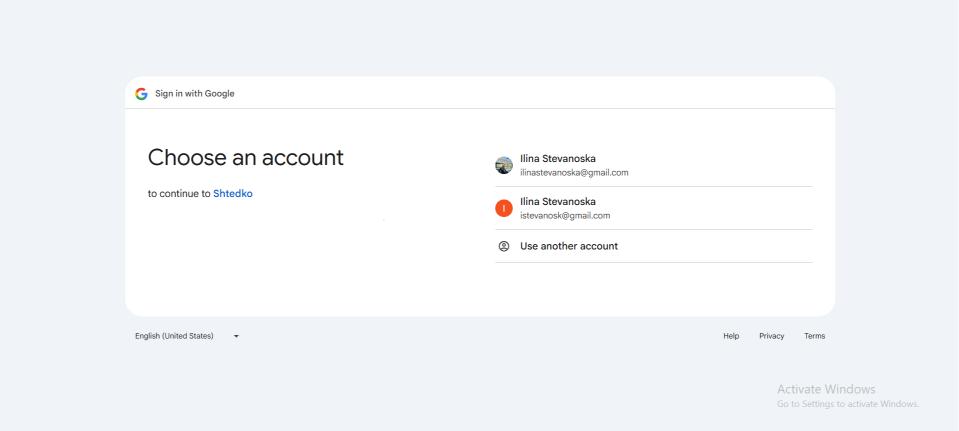Open the English (United States) language dropdown
Viewport: 959px width, 431px height.
(x=175, y=336)
